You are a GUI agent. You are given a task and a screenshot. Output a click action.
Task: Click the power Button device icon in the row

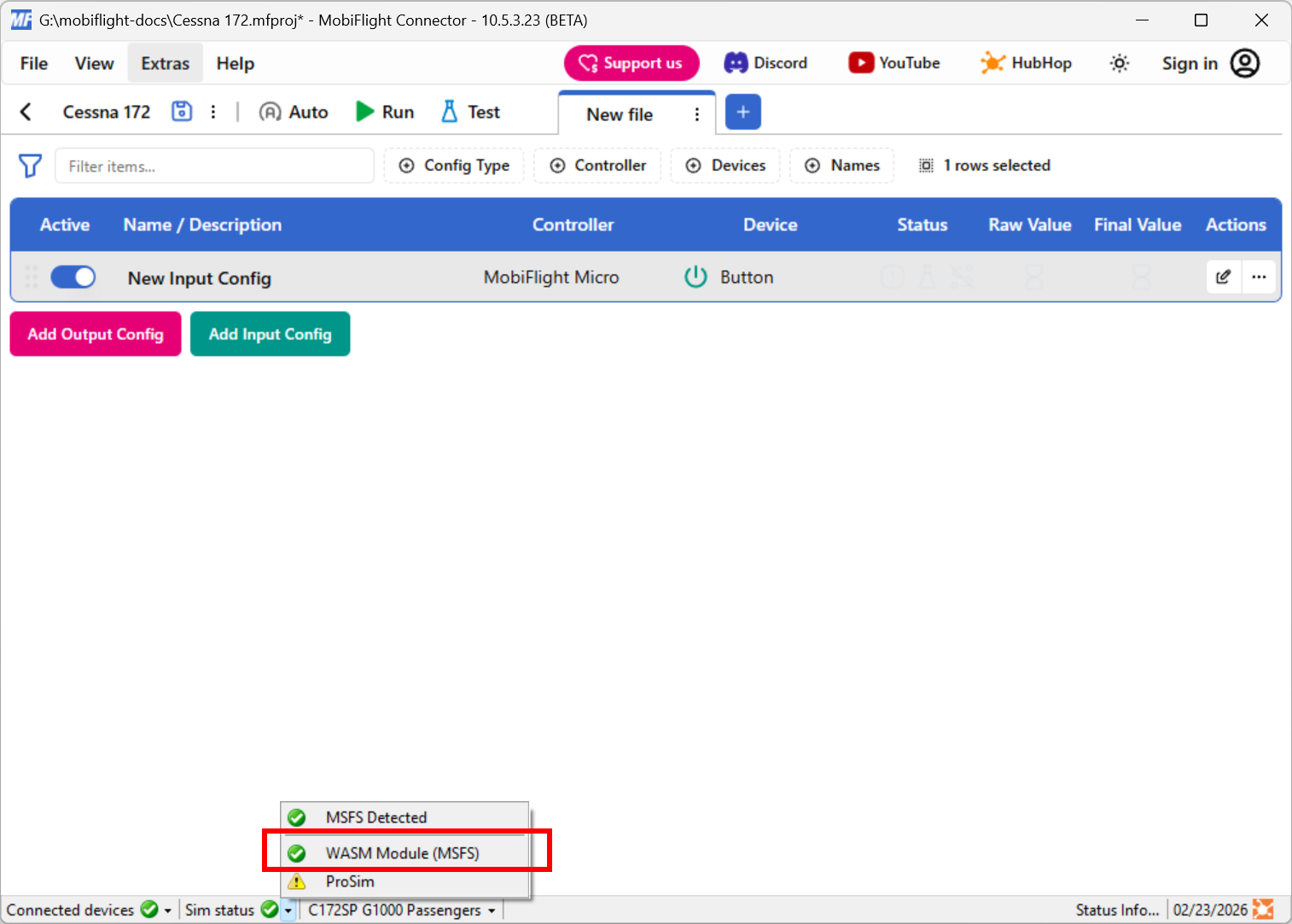[695, 276]
